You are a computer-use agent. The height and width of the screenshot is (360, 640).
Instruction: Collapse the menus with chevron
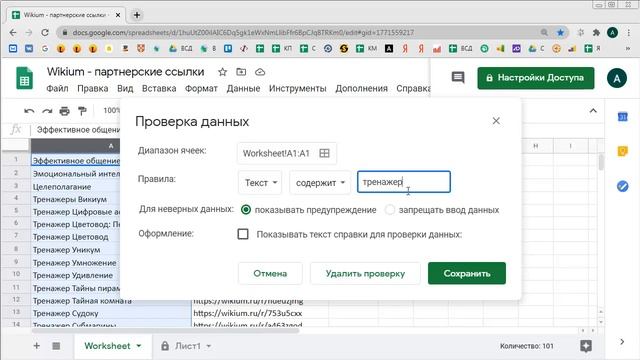[593, 111]
